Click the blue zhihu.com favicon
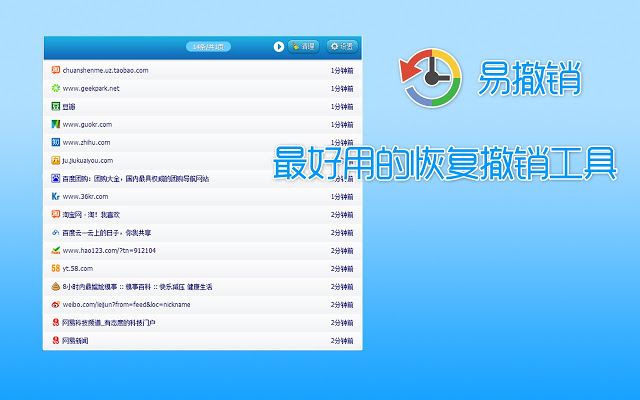The image size is (640, 400). pyautogui.click(x=56, y=142)
